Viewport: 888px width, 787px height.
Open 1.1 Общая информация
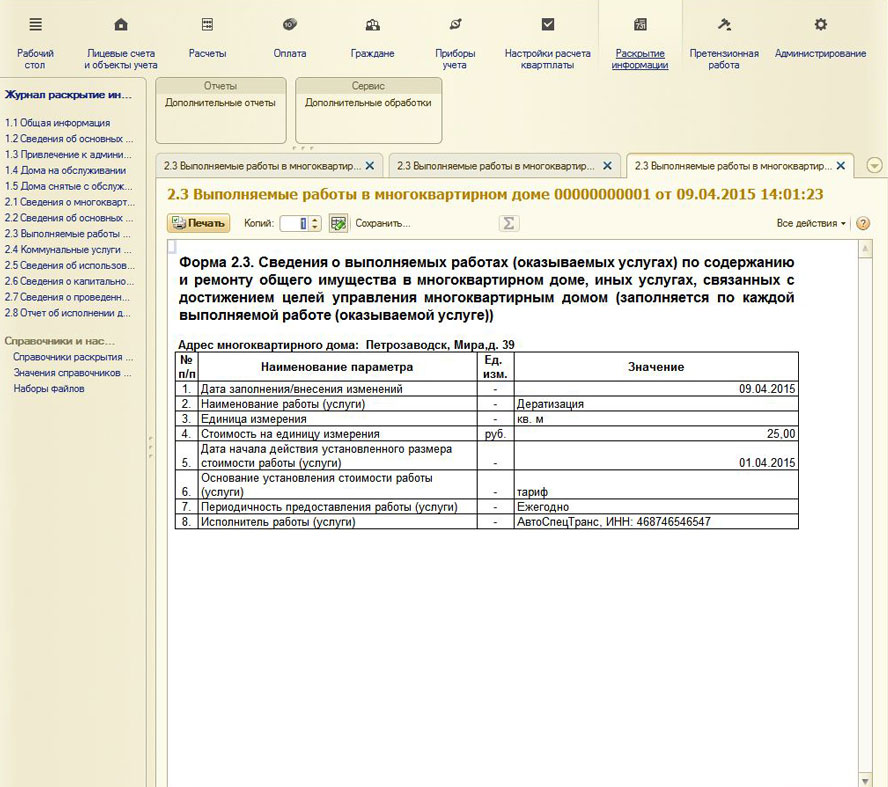point(57,123)
